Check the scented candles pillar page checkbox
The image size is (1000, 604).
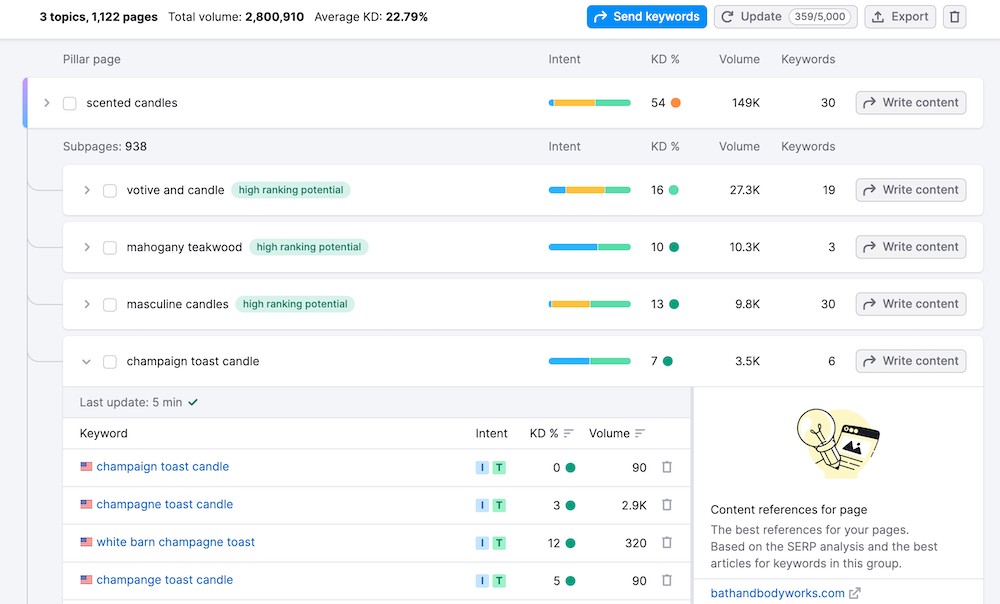(69, 102)
